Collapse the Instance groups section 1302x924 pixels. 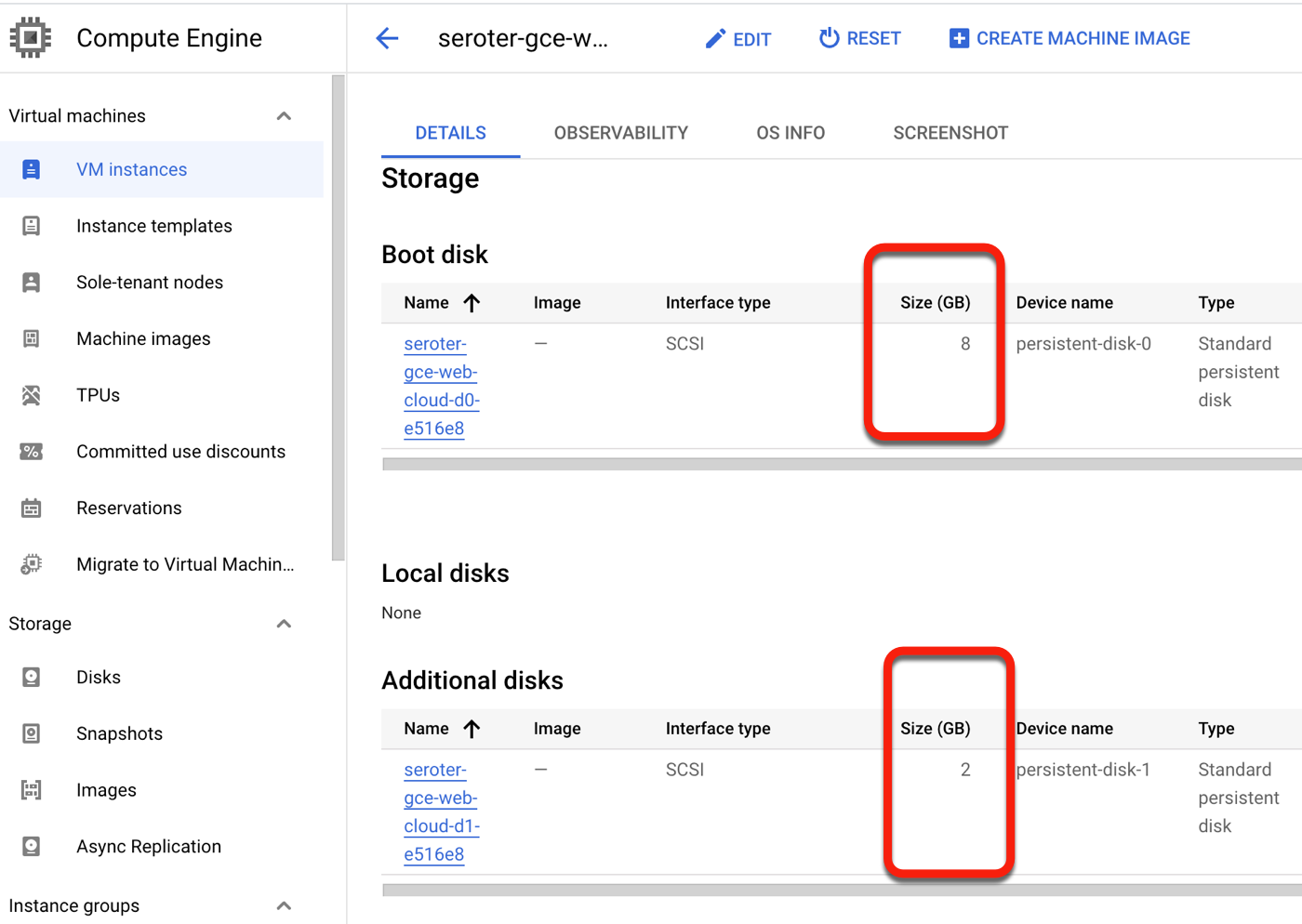[284, 905]
